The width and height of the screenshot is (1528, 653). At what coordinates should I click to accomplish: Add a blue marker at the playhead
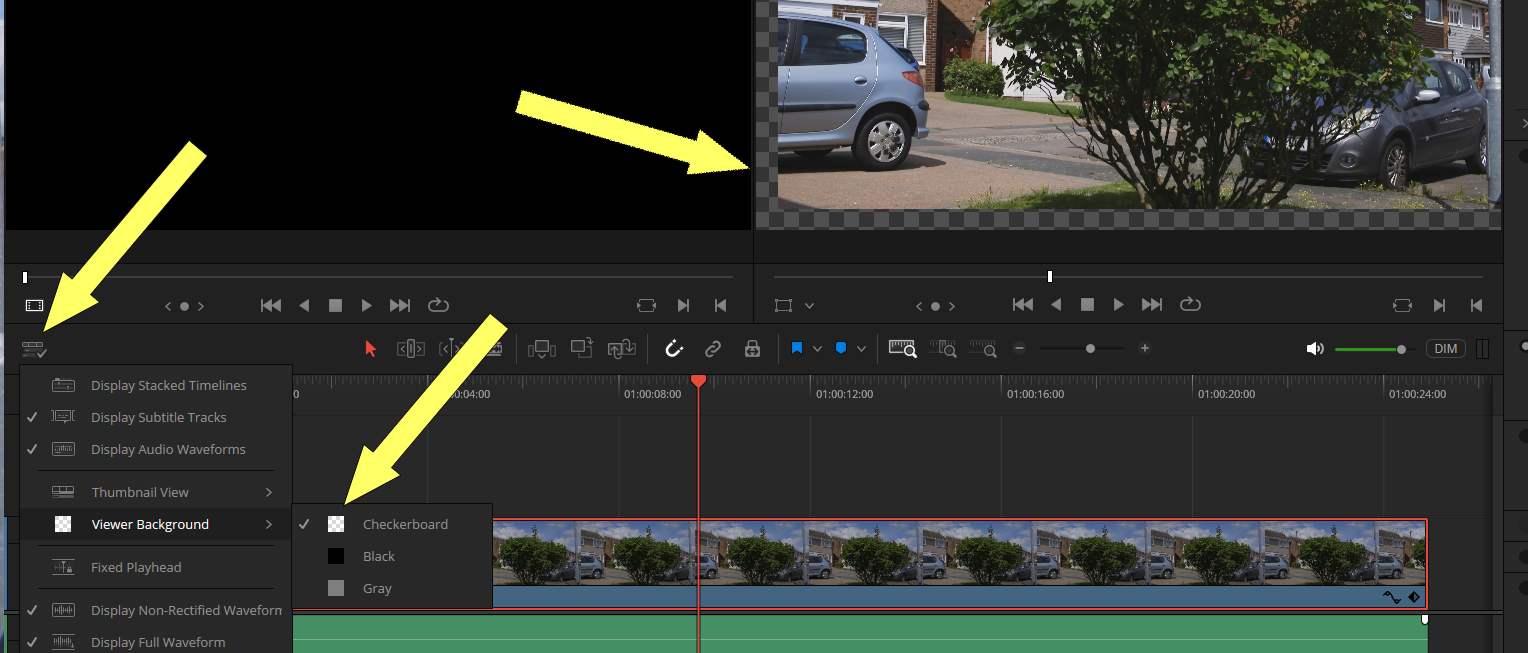[841, 349]
